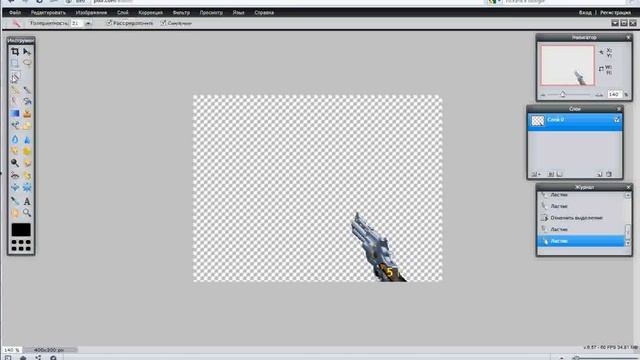Toggle visibility checkbox of Слой 0

click(617, 120)
